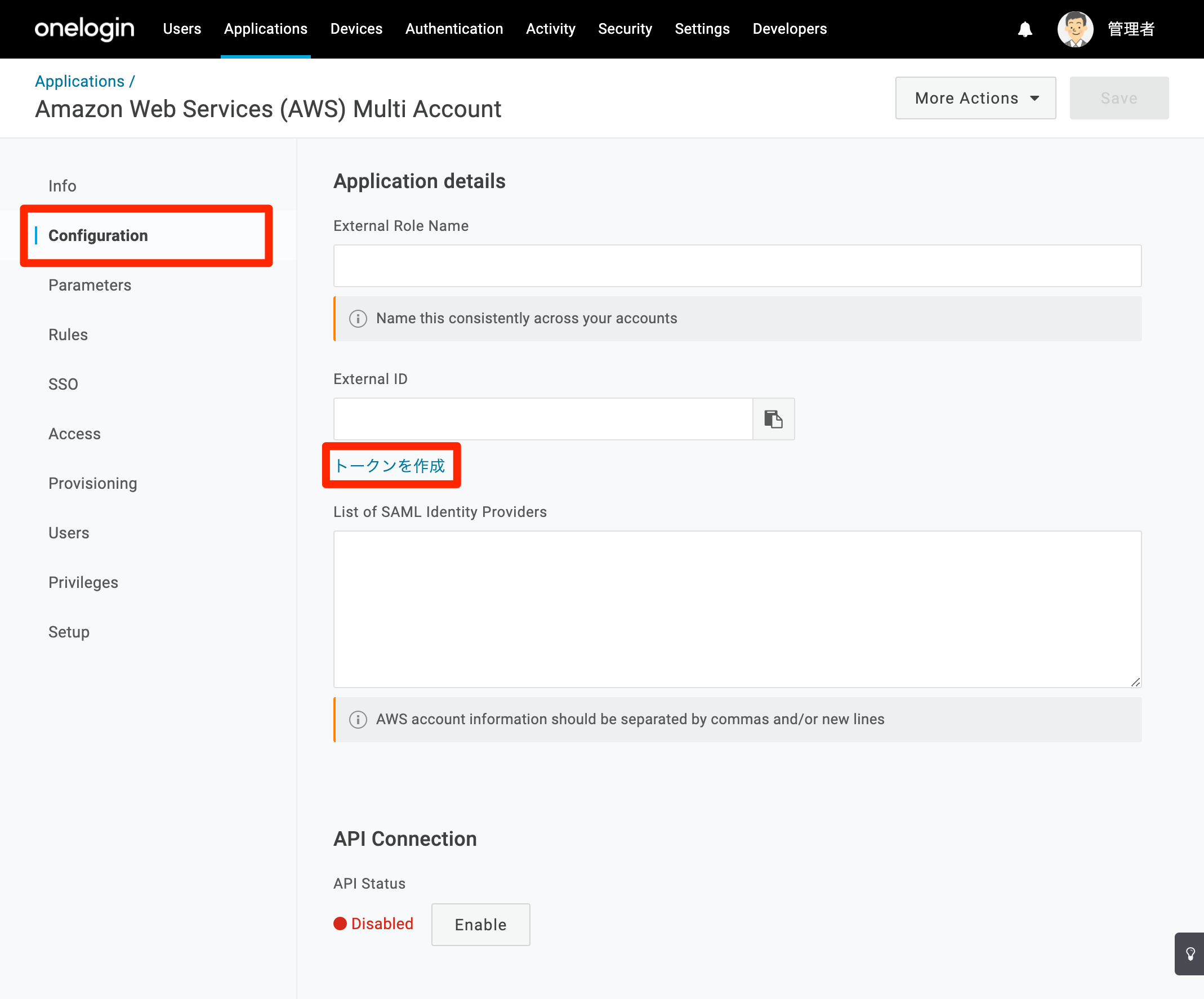Click the List of SAML Identity Providers textarea
This screenshot has width=1204, height=999.
point(737,609)
